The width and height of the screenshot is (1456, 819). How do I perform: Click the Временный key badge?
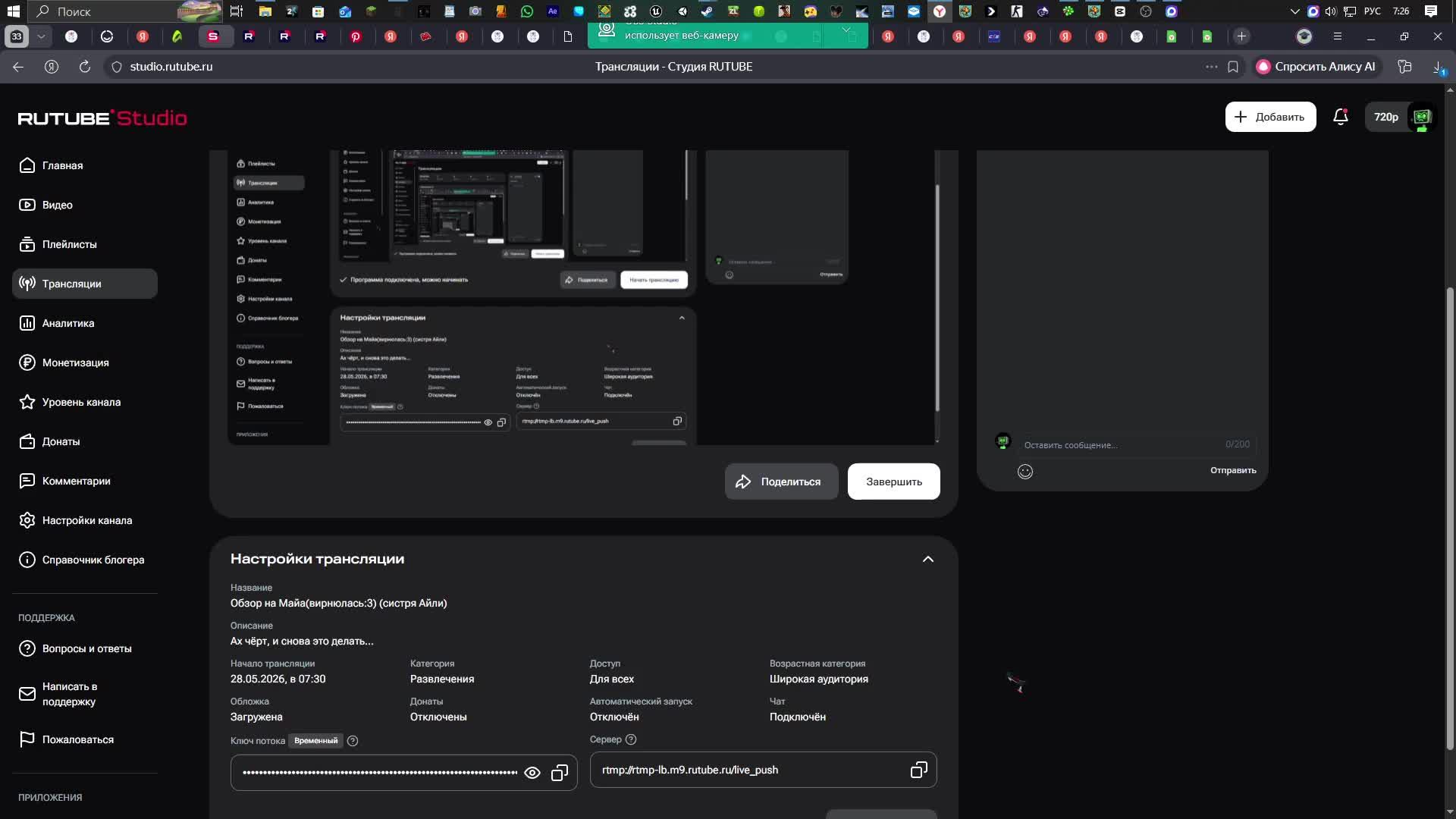pyautogui.click(x=315, y=741)
